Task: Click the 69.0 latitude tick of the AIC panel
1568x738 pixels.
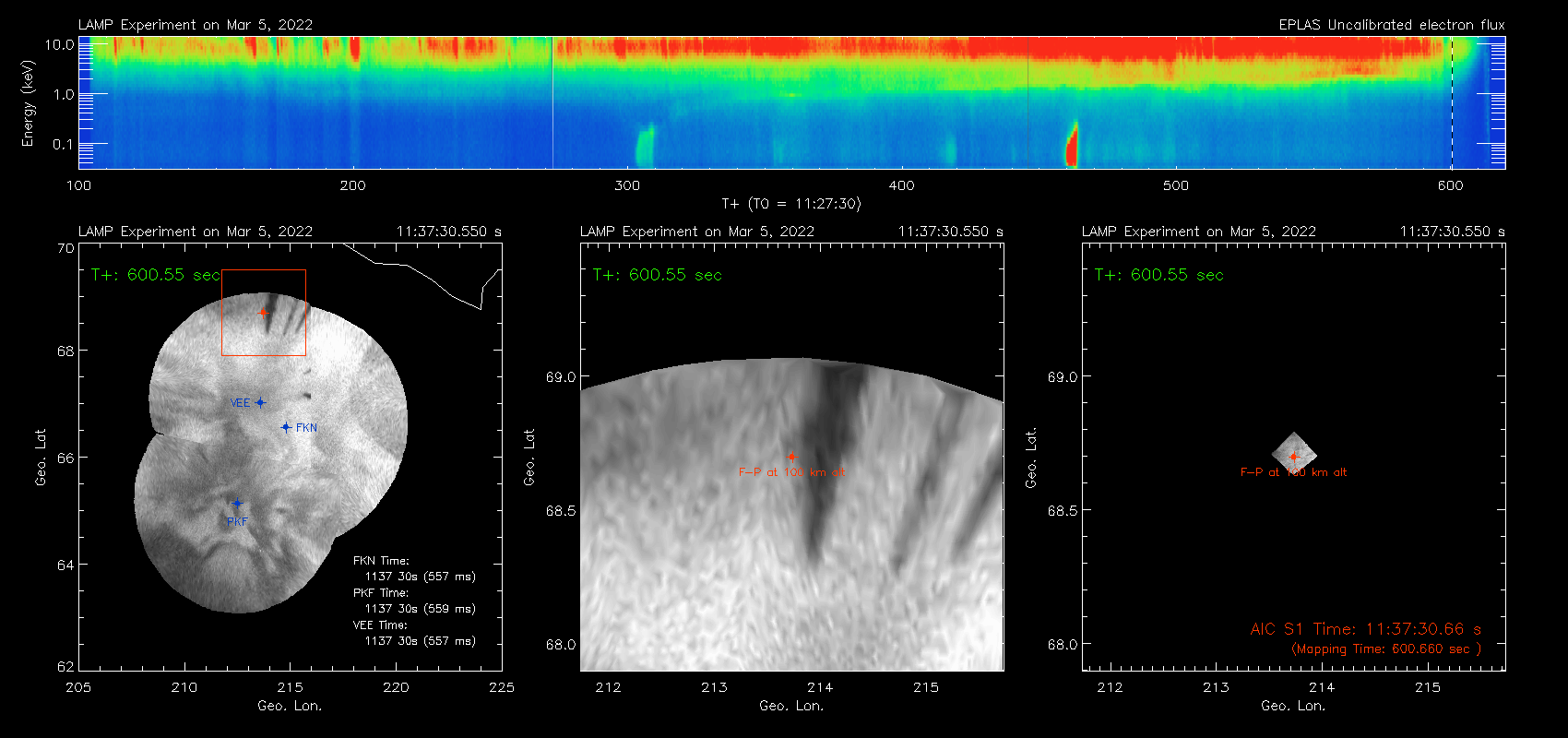Action: coord(1063,376)
